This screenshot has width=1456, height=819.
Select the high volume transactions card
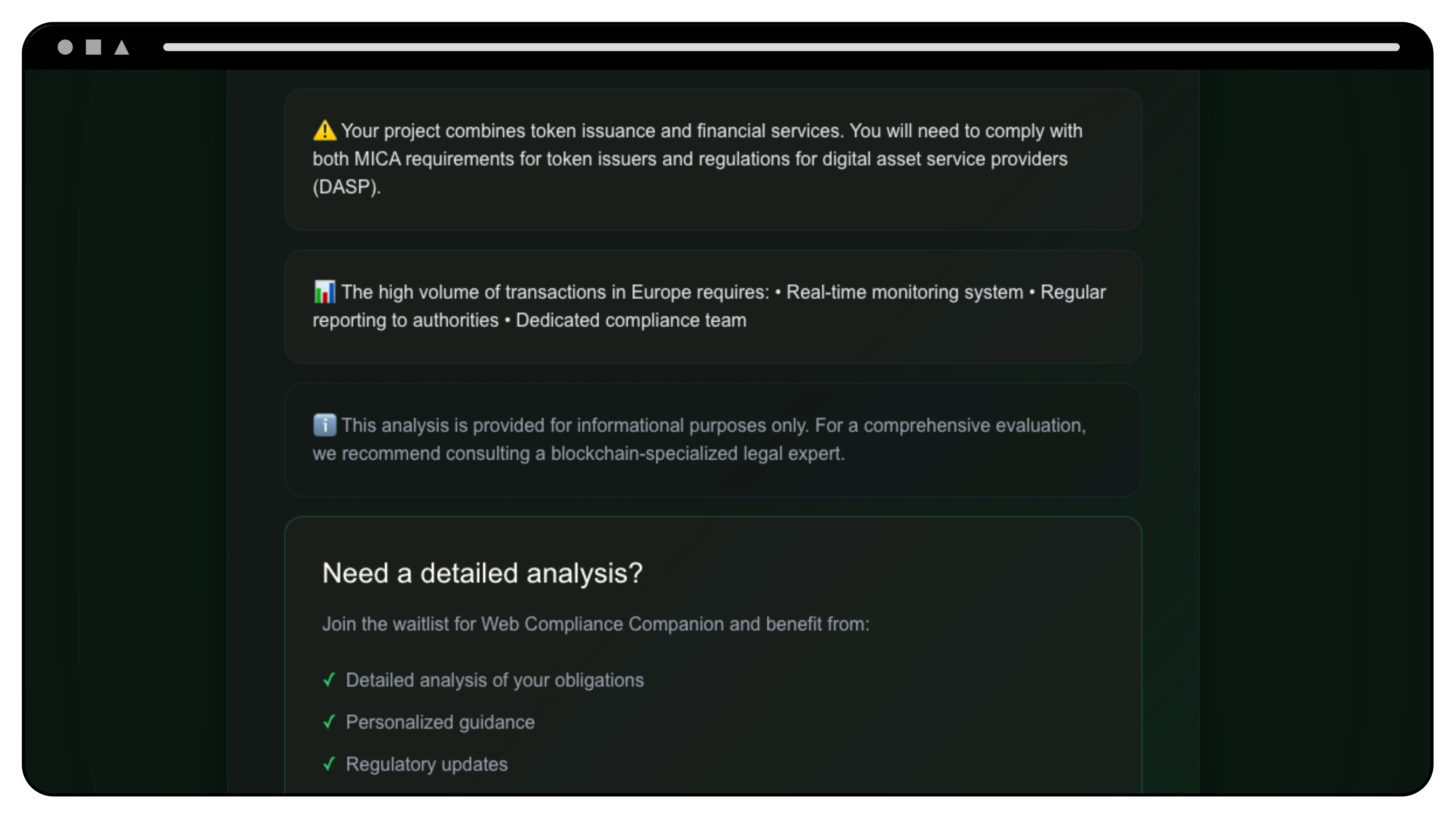click(x=713, y=306)
